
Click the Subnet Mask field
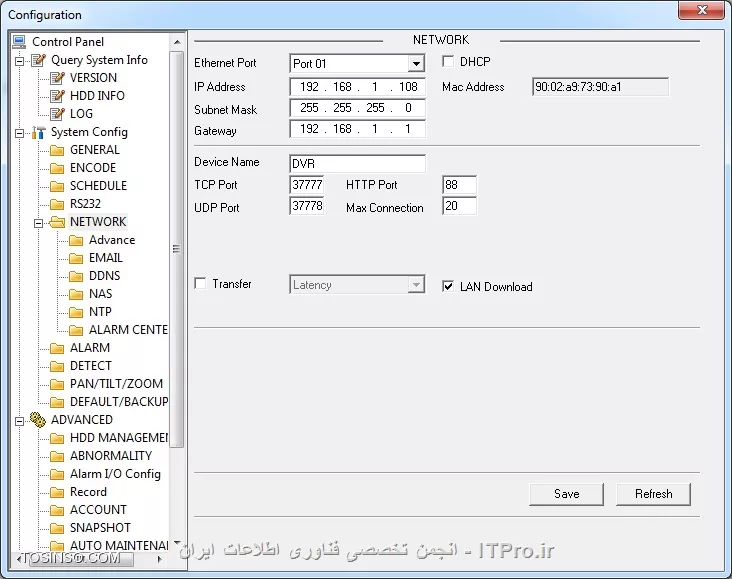tap(357, 108)
